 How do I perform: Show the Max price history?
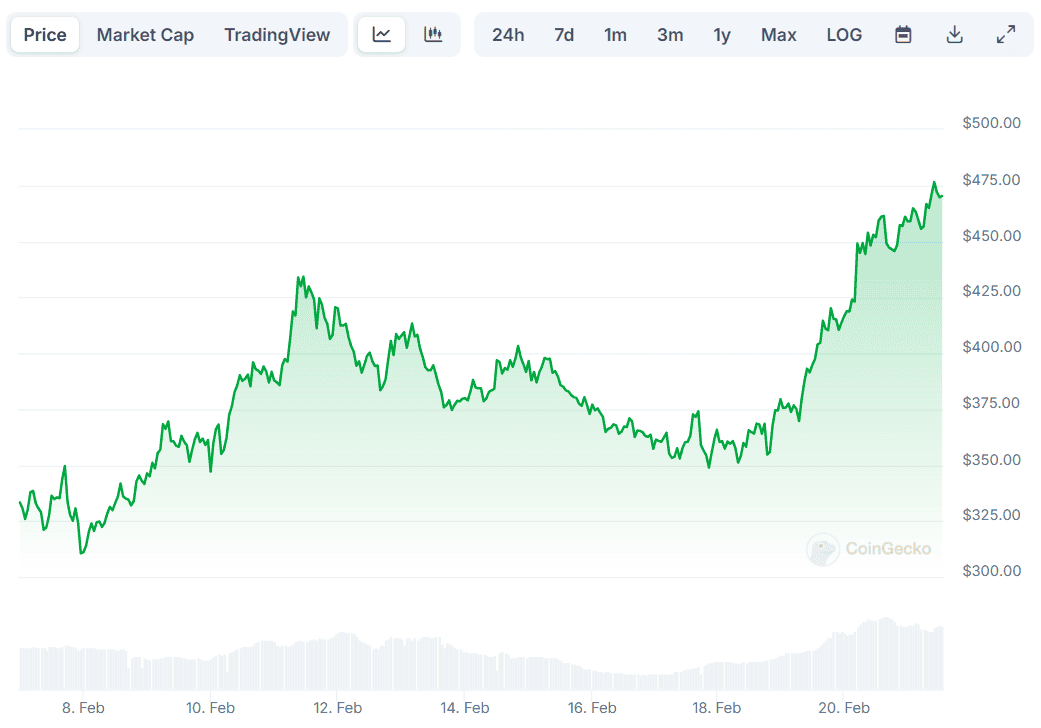(778, 35)
